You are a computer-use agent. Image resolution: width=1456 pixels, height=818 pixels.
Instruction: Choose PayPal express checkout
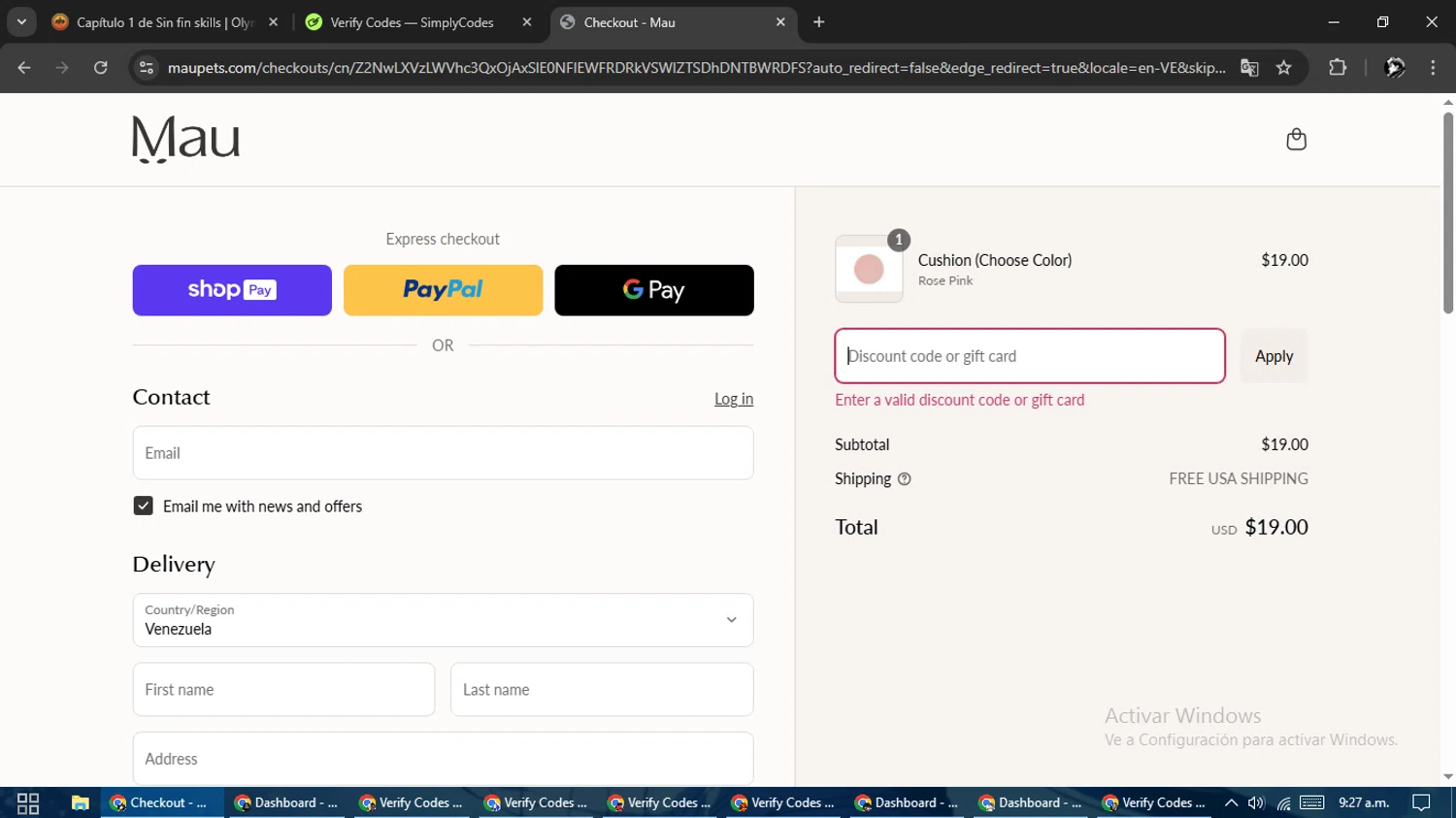tap(443, 290)
